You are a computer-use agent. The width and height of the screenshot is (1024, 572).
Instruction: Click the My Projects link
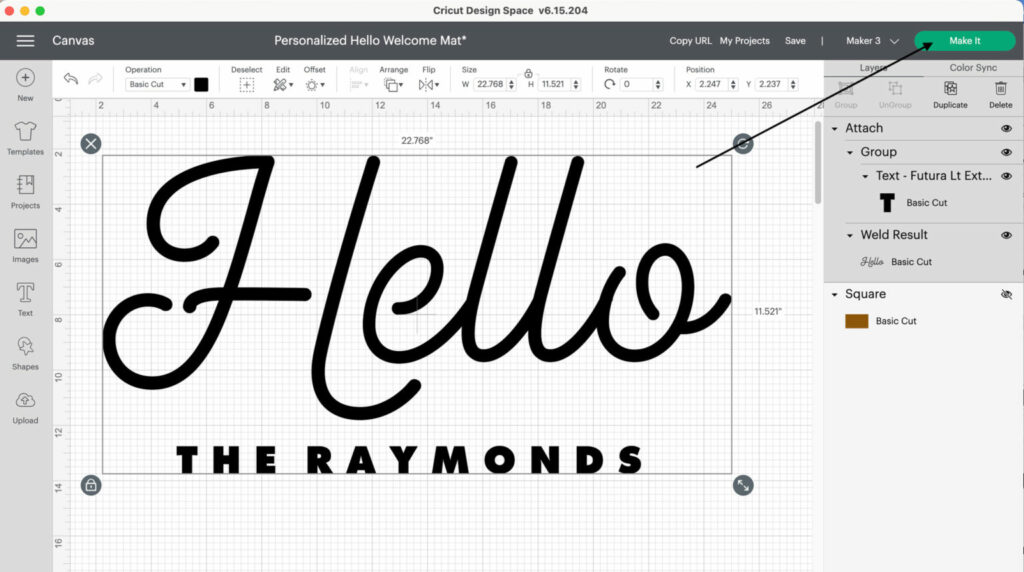(x=744, y=41)
